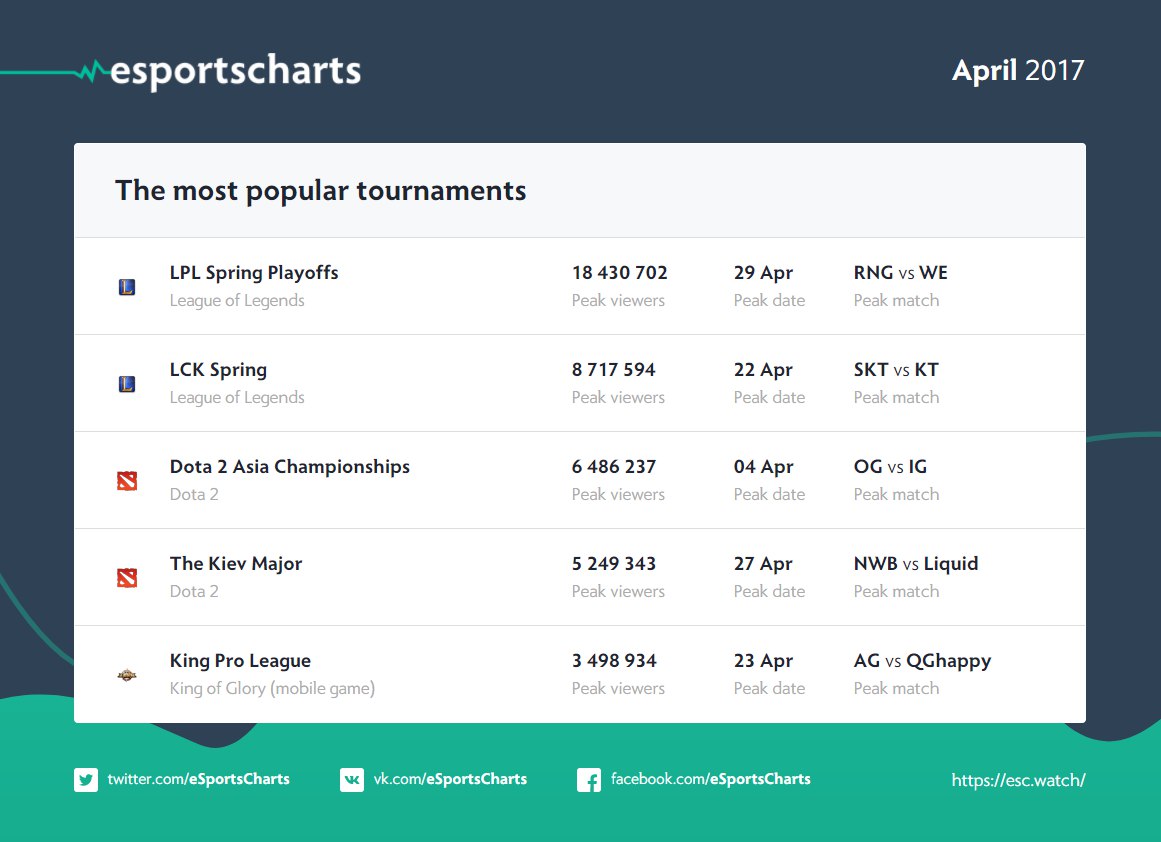Click the Twitter bird icon
Screen dimensions: 1161x842
(86, 780)
